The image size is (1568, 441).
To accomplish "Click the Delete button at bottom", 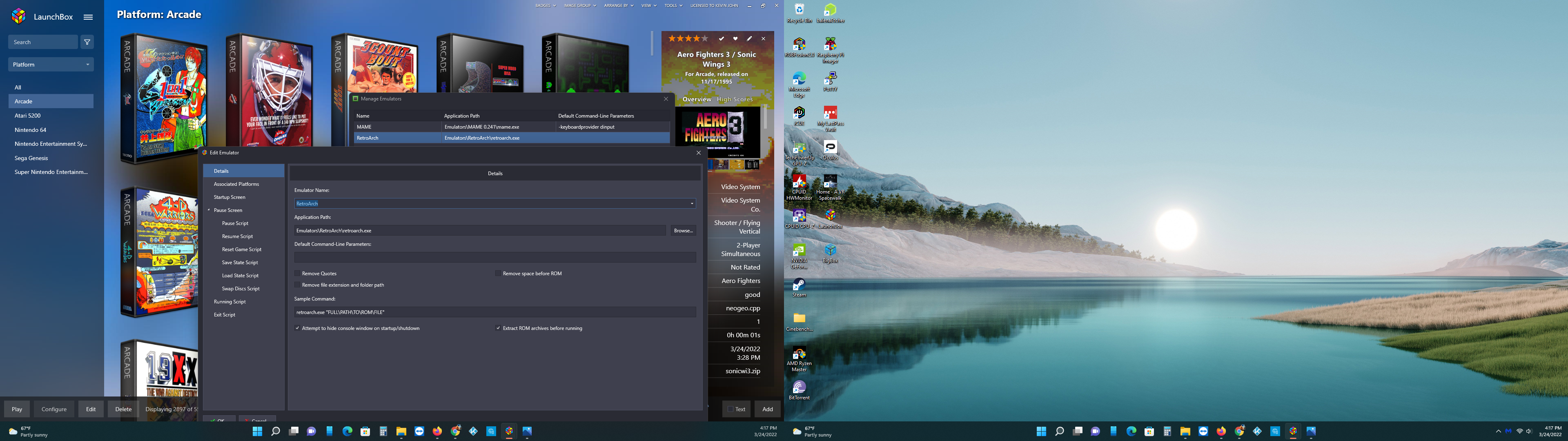I will pos(124,409).
